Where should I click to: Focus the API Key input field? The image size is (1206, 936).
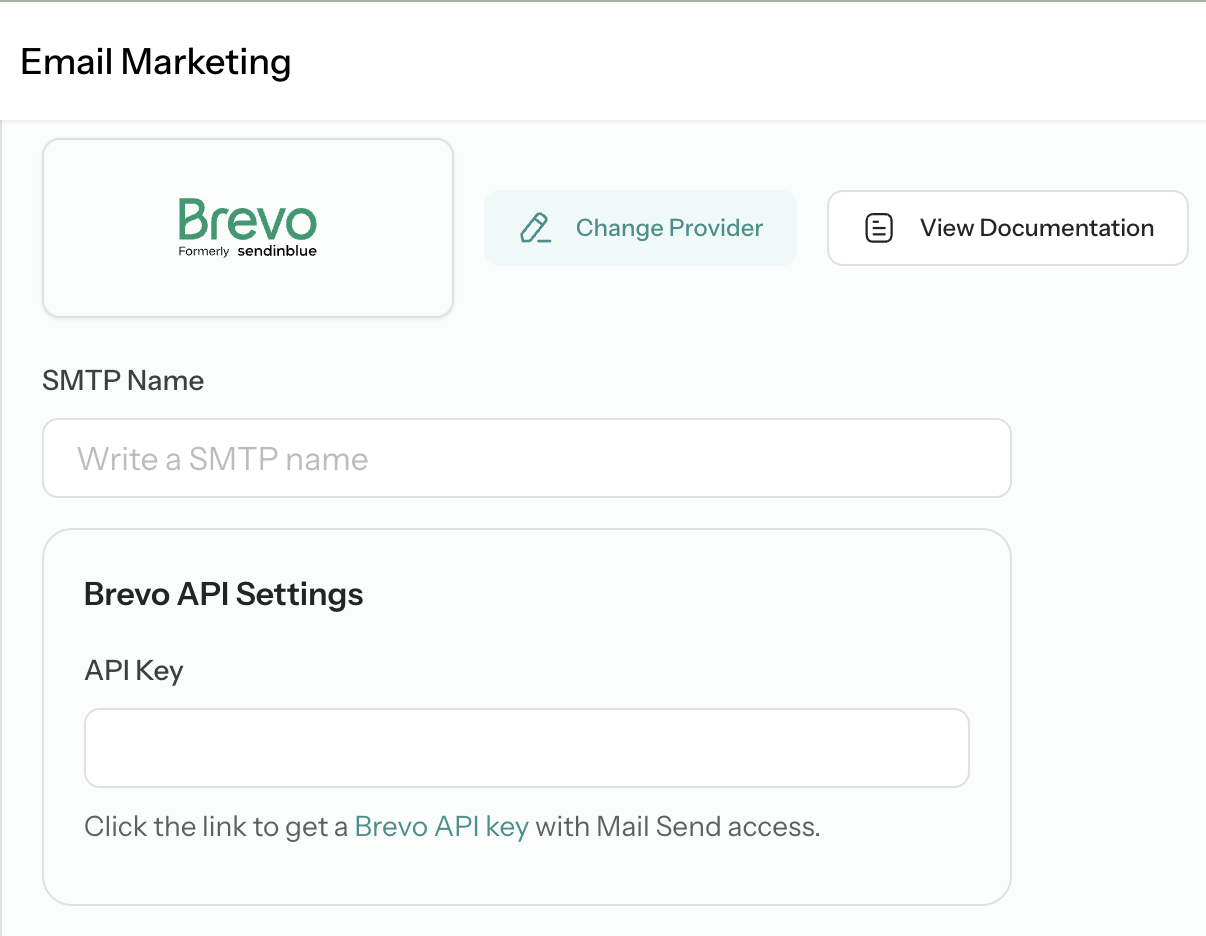tap(527, 748)
